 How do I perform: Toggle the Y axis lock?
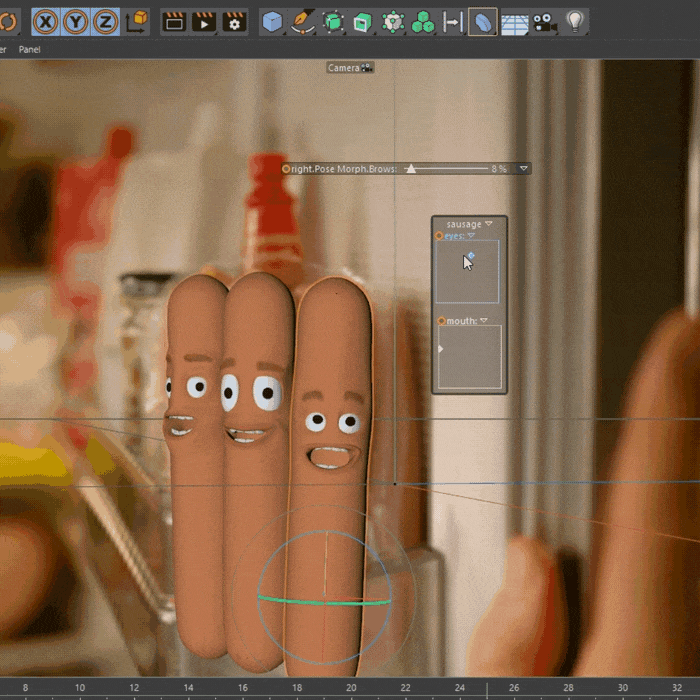(75, 21)
